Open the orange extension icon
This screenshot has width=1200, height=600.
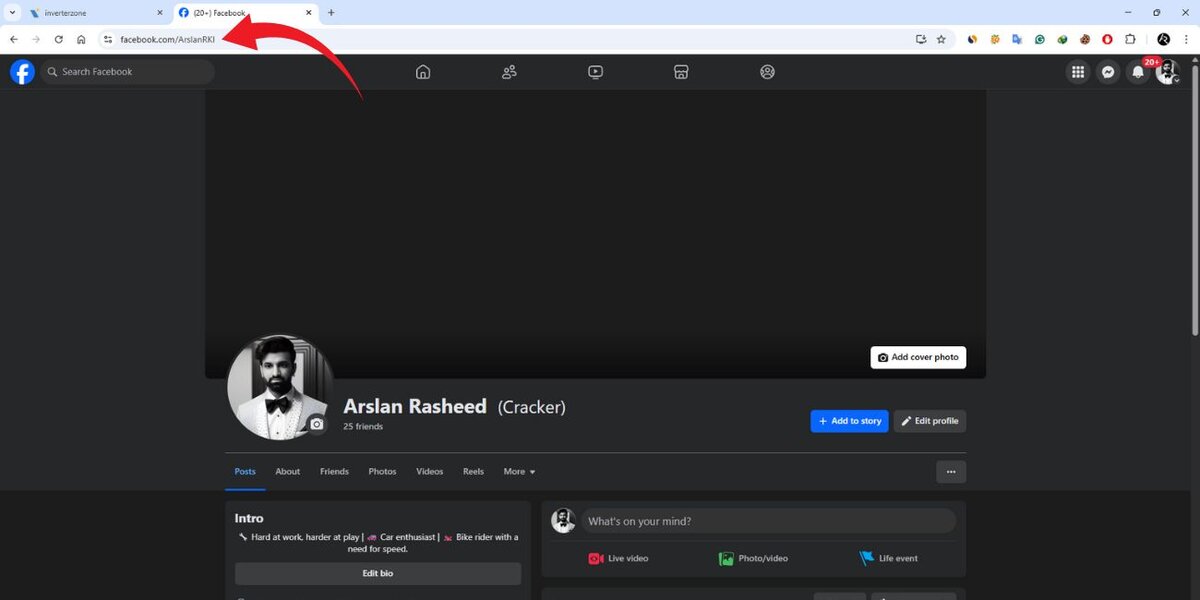(995, 40)
